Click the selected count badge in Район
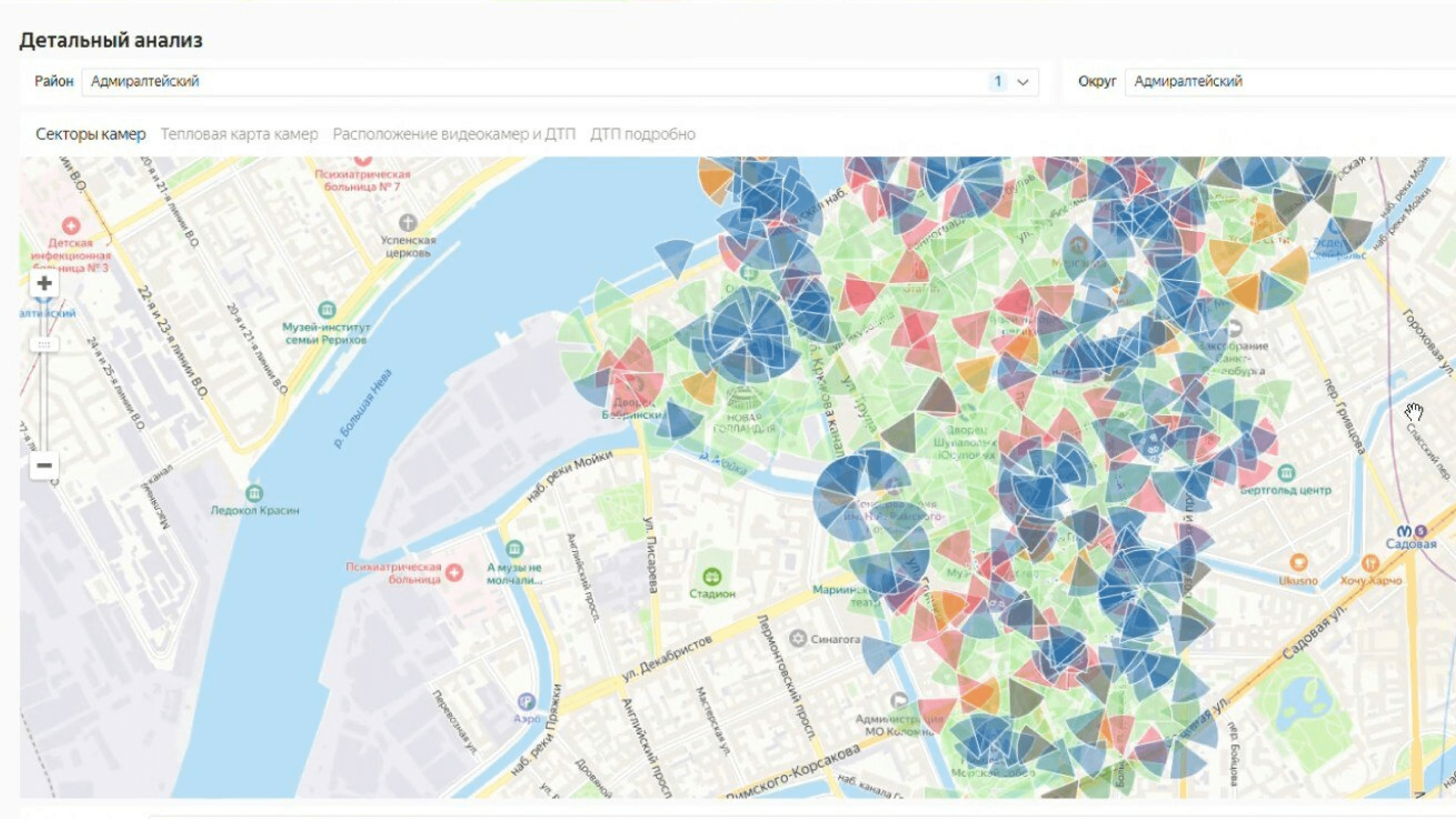Viewport: 1456px width, 819px height. pyautogui.click(x=998, y=82)
